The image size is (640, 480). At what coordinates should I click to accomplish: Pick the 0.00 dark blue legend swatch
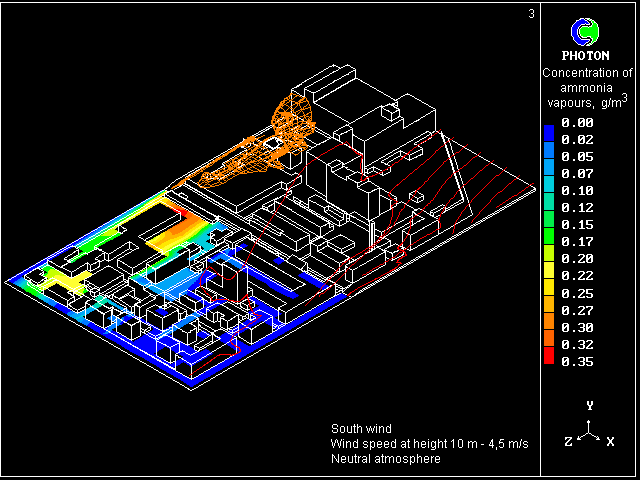(x=549, y=124)
